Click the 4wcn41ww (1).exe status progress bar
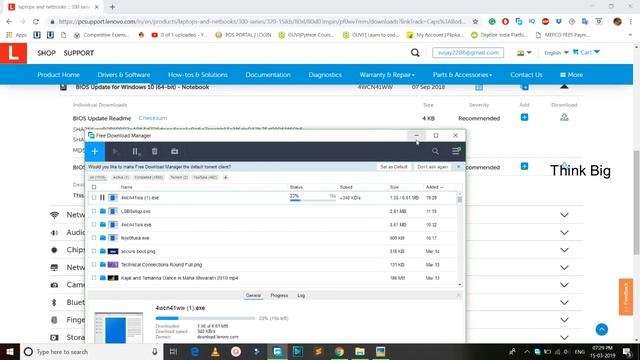Image resolution: width=640 pixels, height=360 pixels. [313, 200]
